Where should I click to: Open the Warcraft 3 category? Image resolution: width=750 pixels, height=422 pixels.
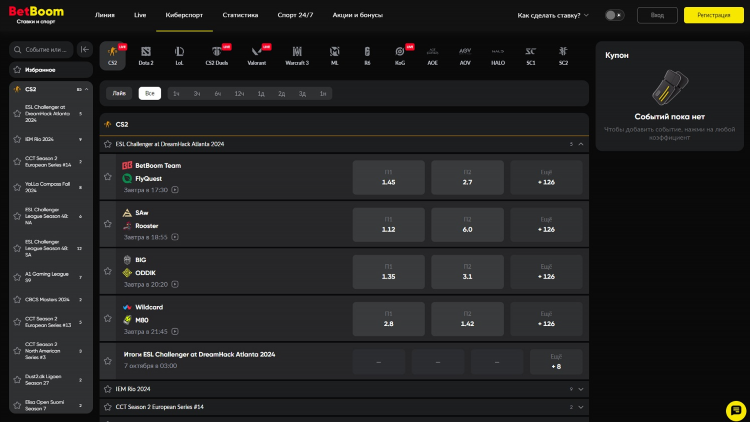pos(297,56)
